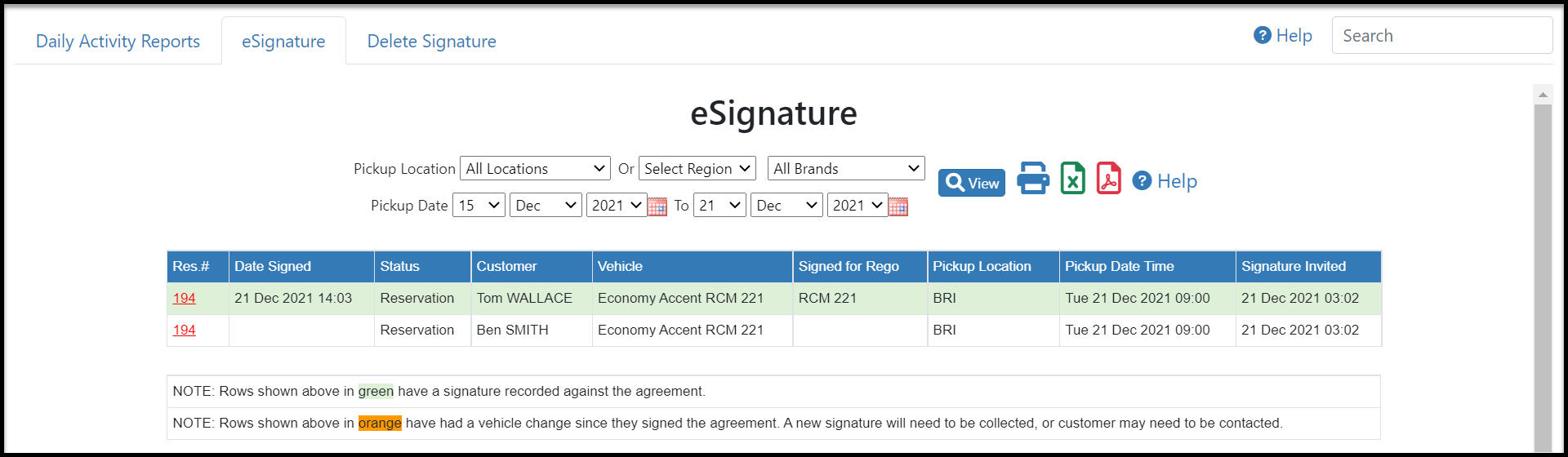Open the pickup start date calendar picker
The width and height of the screenshot is (1568, 457).
click(x=657, y=206)
